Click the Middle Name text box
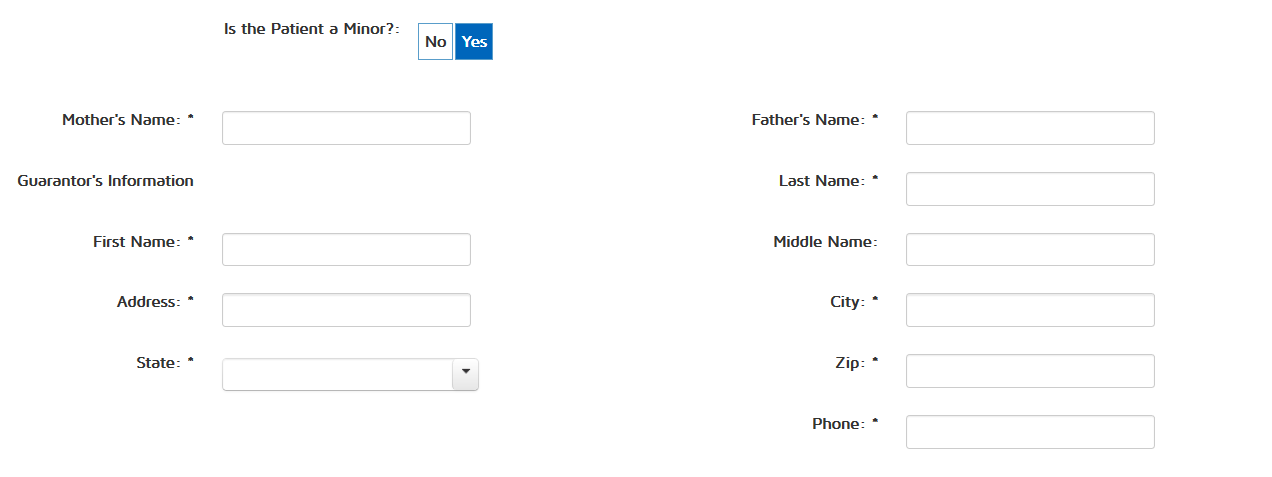The height and width of the screenshot is (477, 1272). click(x=1030, y=250)
